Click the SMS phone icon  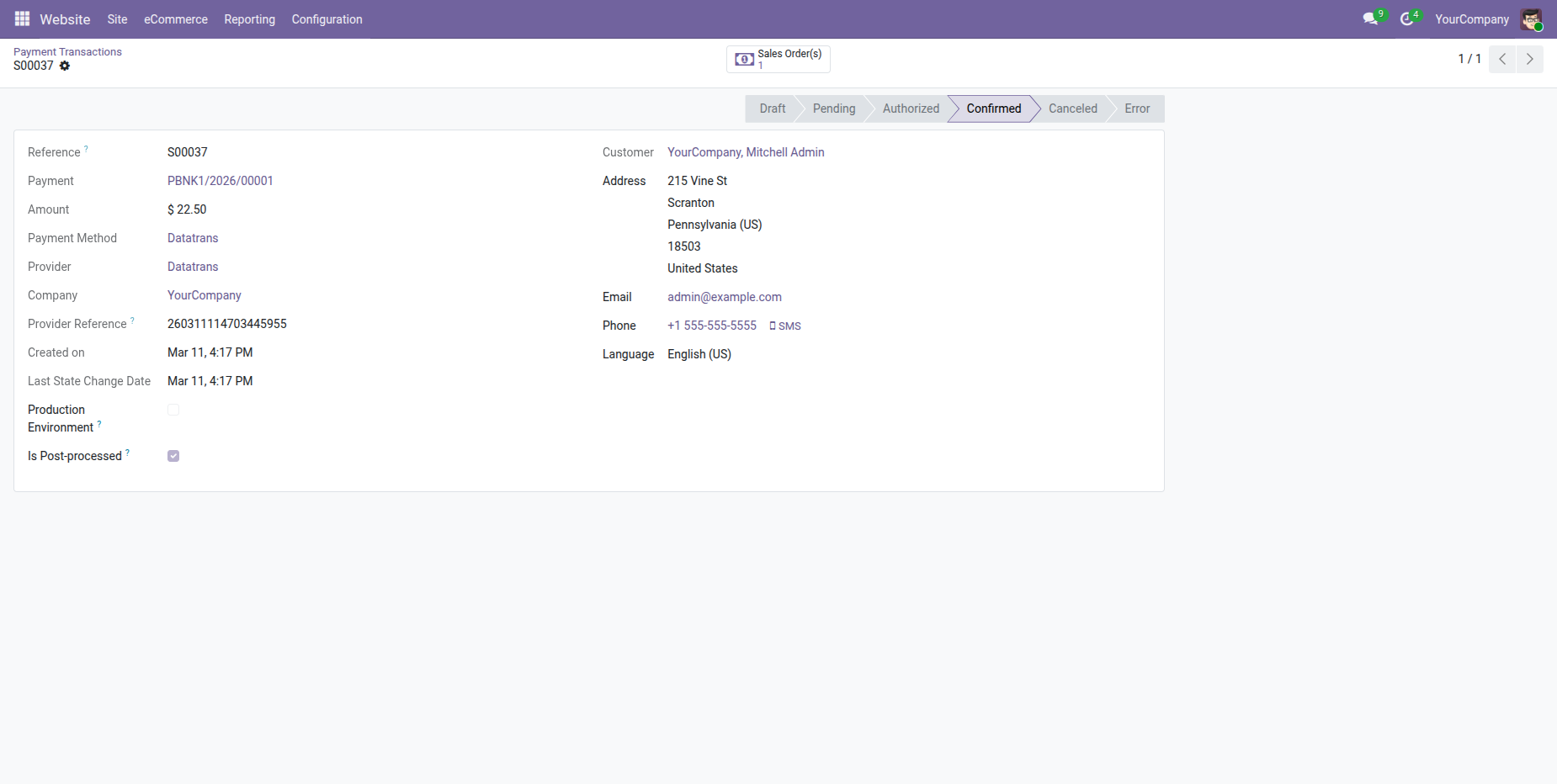[773, 326]
